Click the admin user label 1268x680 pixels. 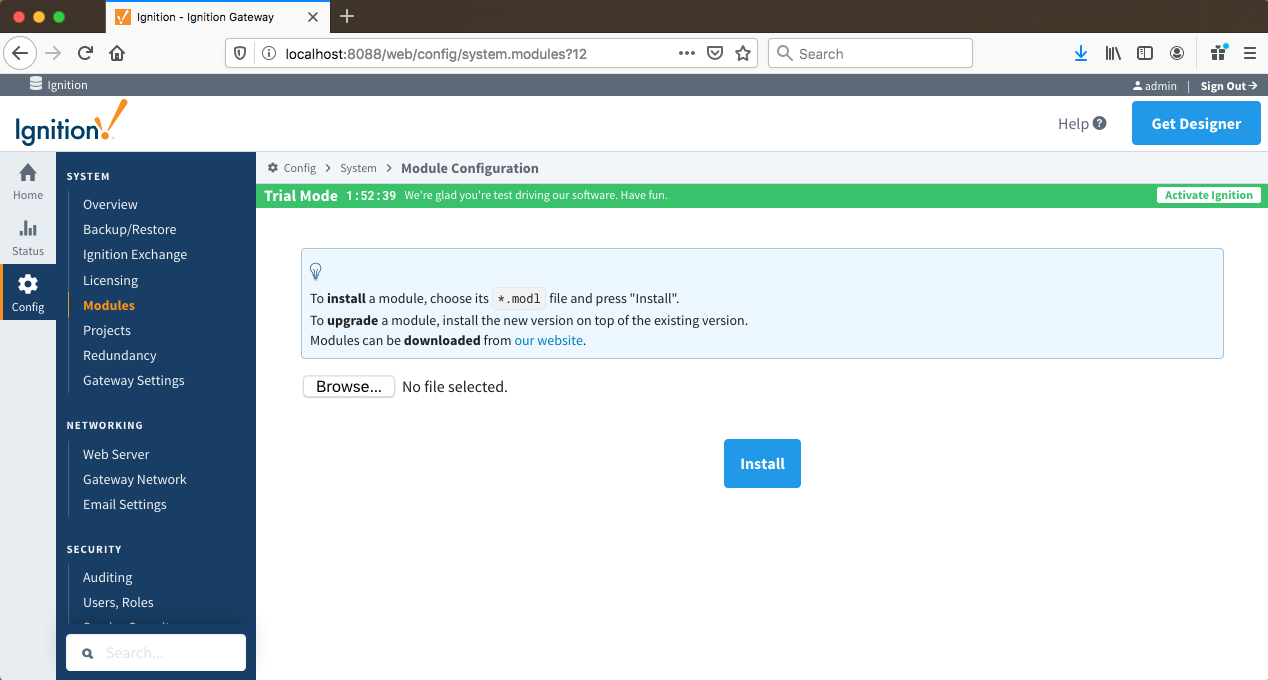click(x=1155, y=86)
